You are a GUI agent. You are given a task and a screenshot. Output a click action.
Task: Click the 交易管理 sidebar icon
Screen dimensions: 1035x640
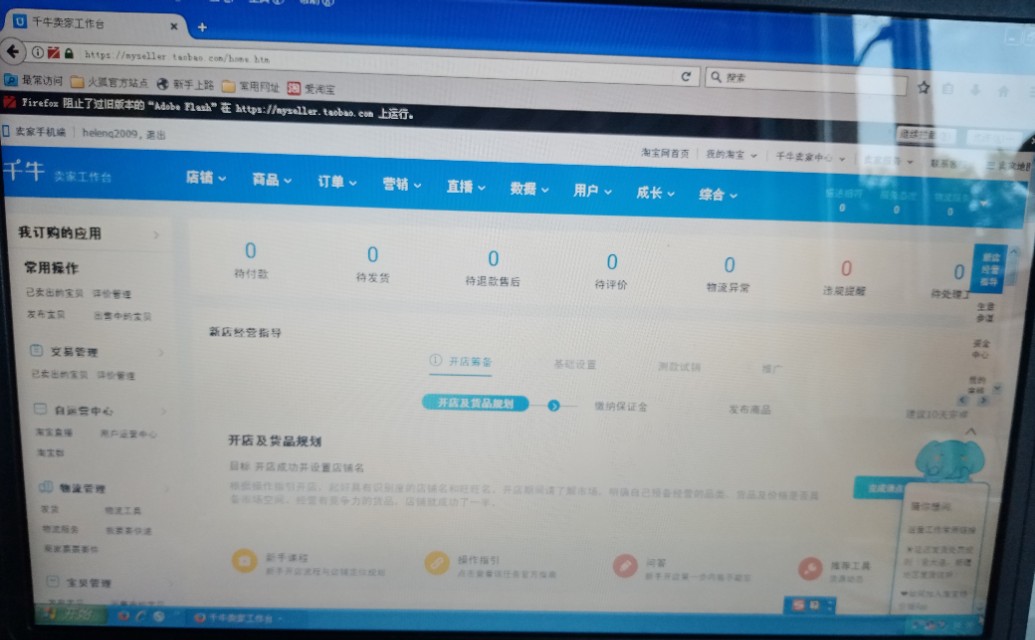[38, 352]
